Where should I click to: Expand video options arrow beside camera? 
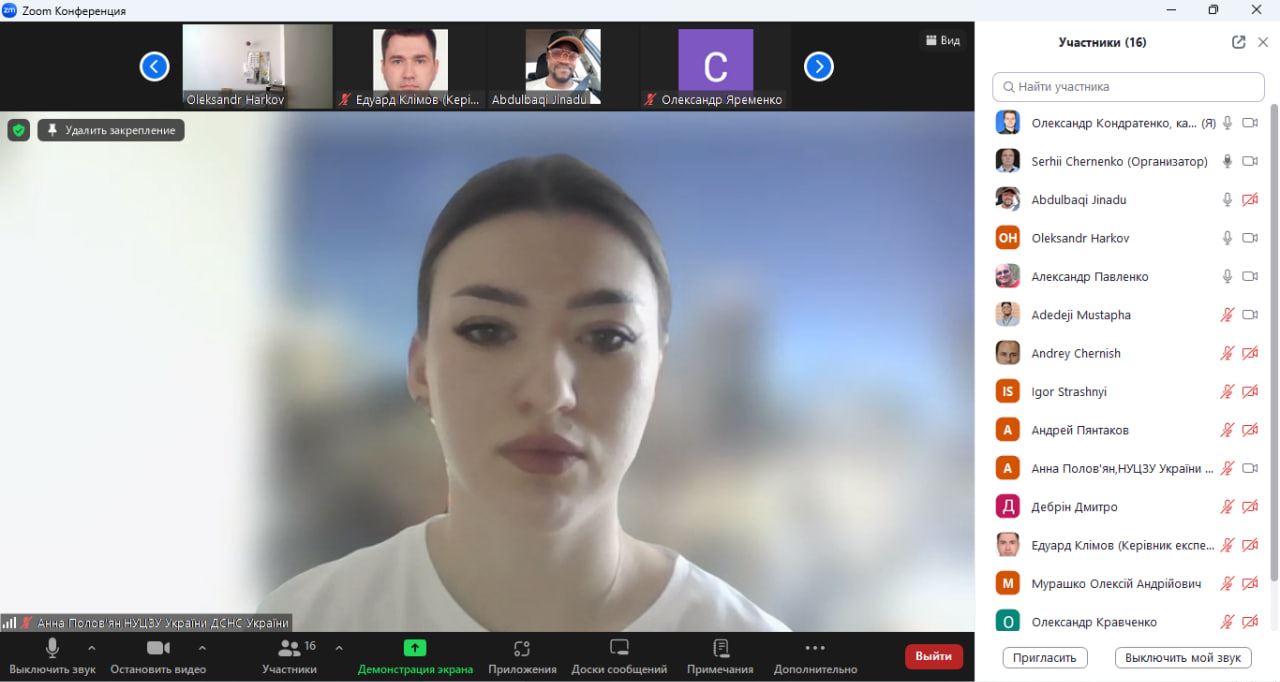[x=202, y=647]
